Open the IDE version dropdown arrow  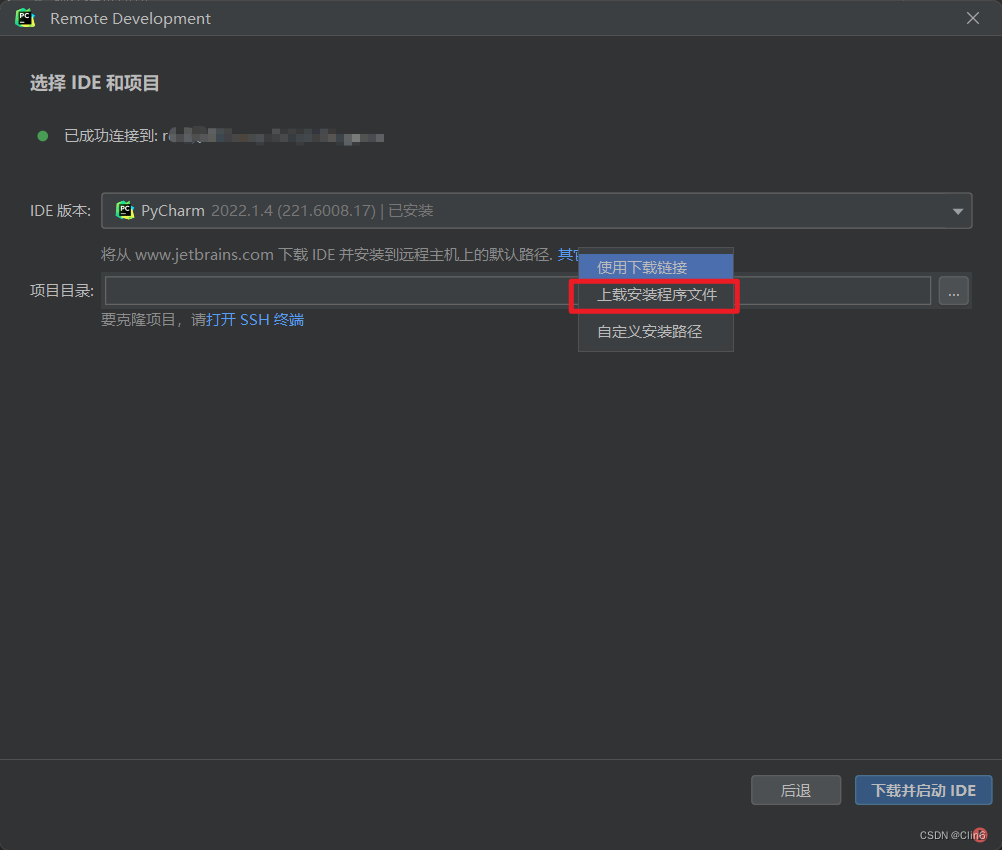(x=957, y=212)
